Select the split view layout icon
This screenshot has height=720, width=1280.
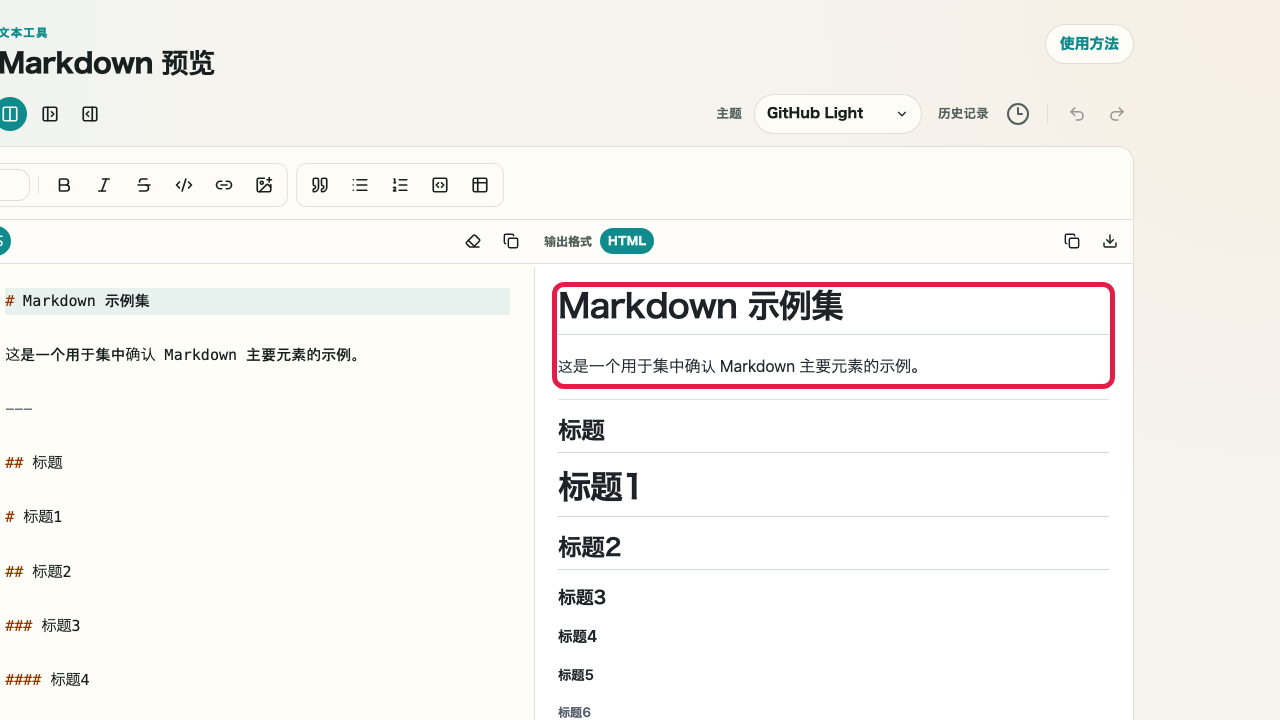[x=10, y=114]
